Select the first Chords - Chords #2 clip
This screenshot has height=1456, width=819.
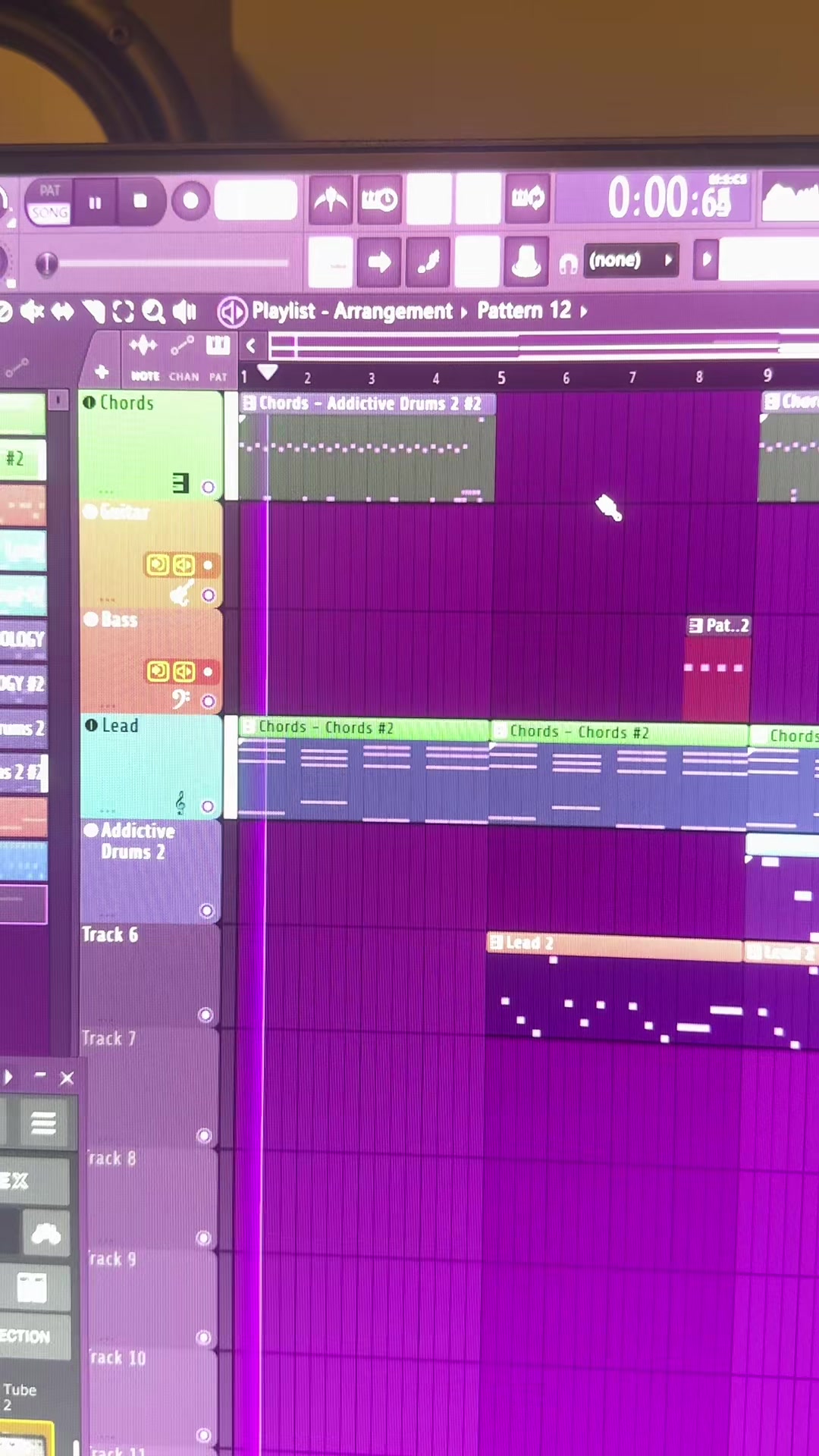[x=364, y=769]
